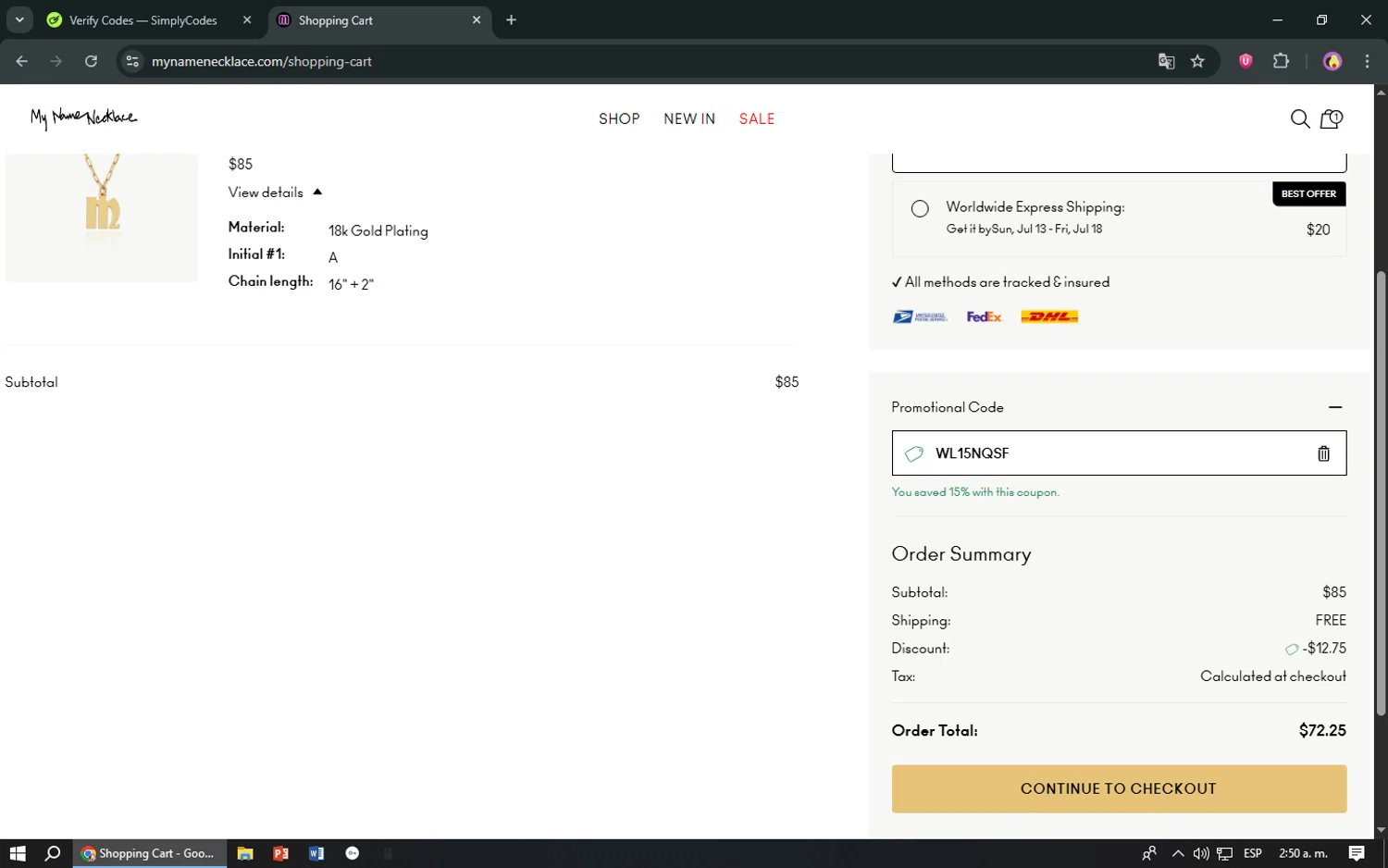The image size is (1388, 868).
Task: Go forward in browser history
Action: [x=56, y=61]
